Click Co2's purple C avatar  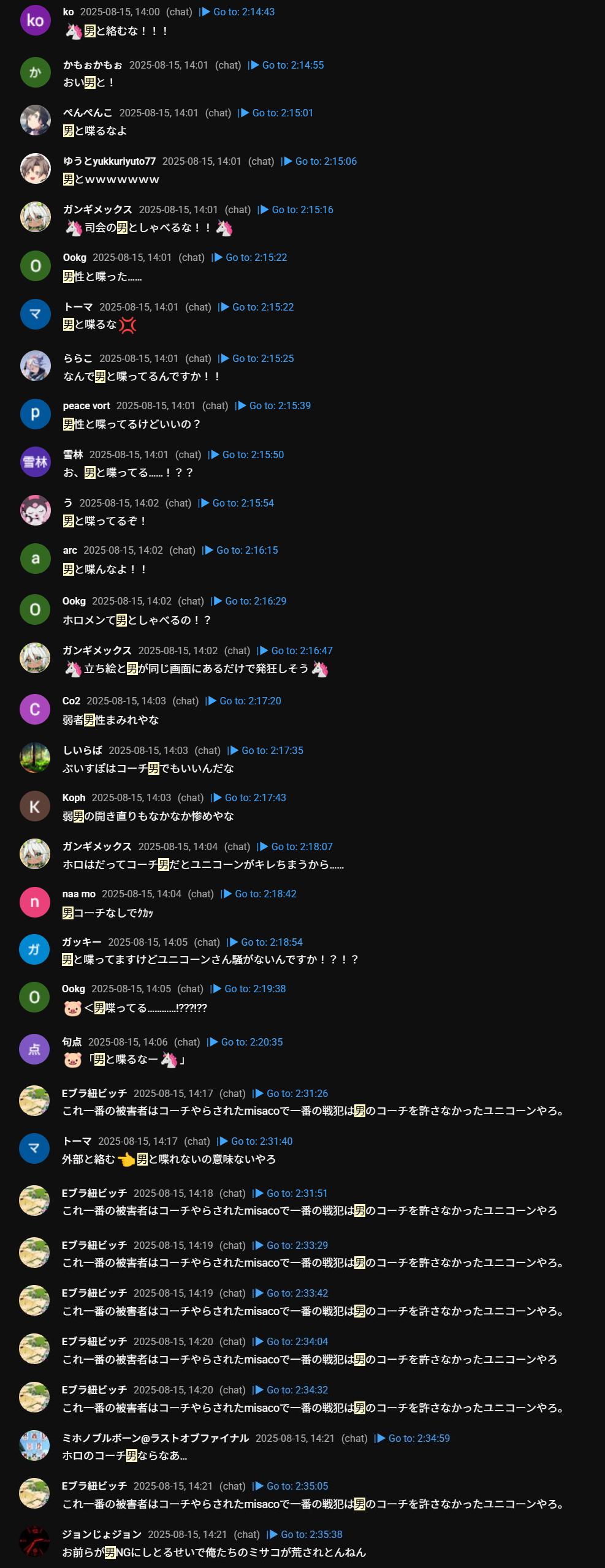35,709
